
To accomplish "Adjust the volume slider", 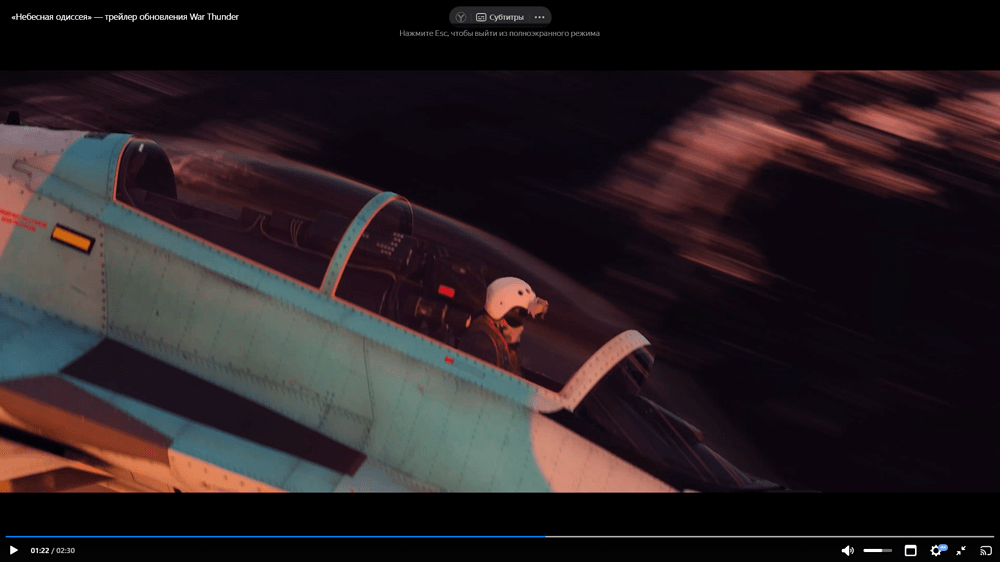I will (878, 550).
